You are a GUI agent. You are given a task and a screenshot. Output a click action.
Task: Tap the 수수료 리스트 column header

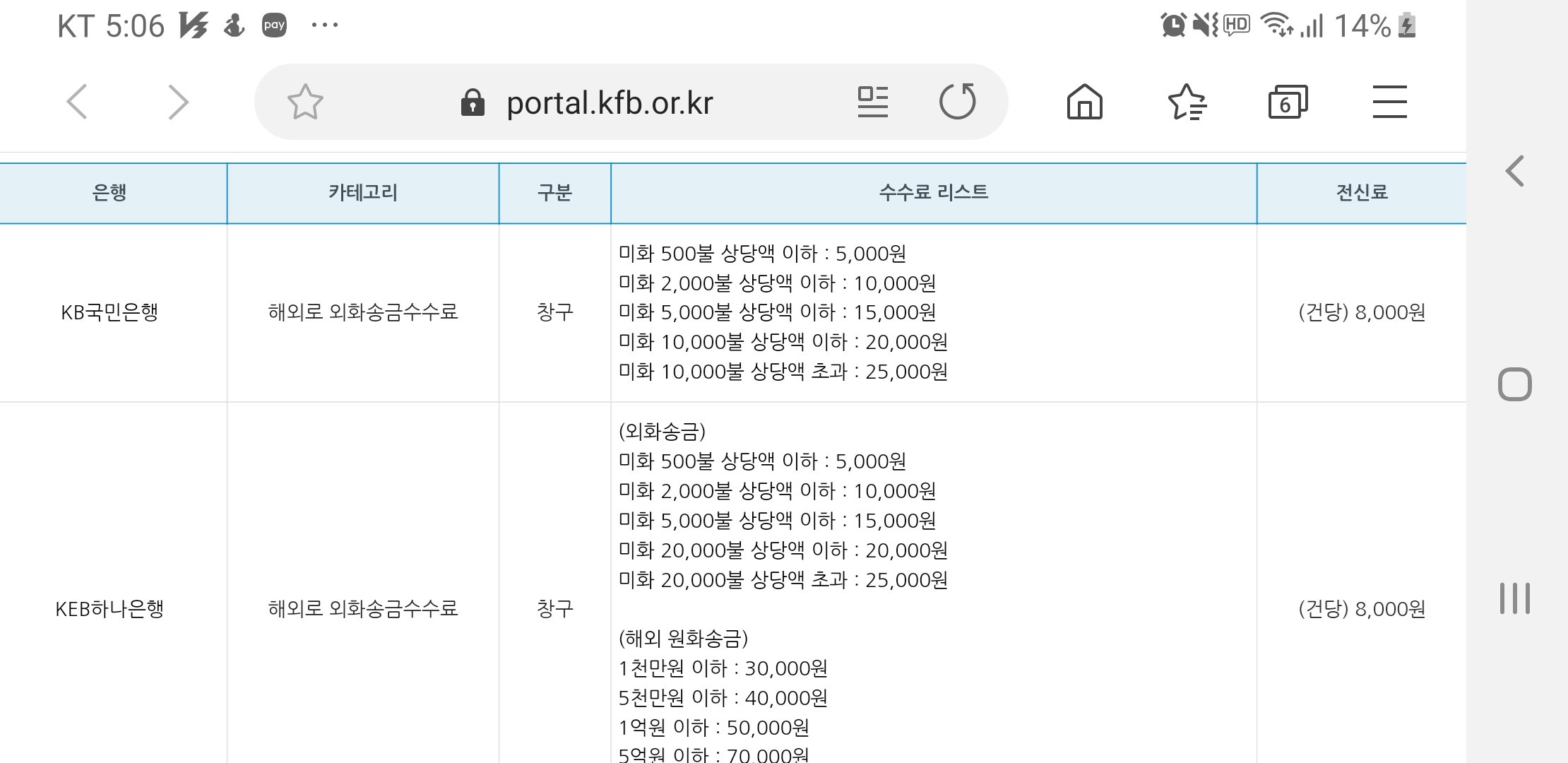(933, 192)
